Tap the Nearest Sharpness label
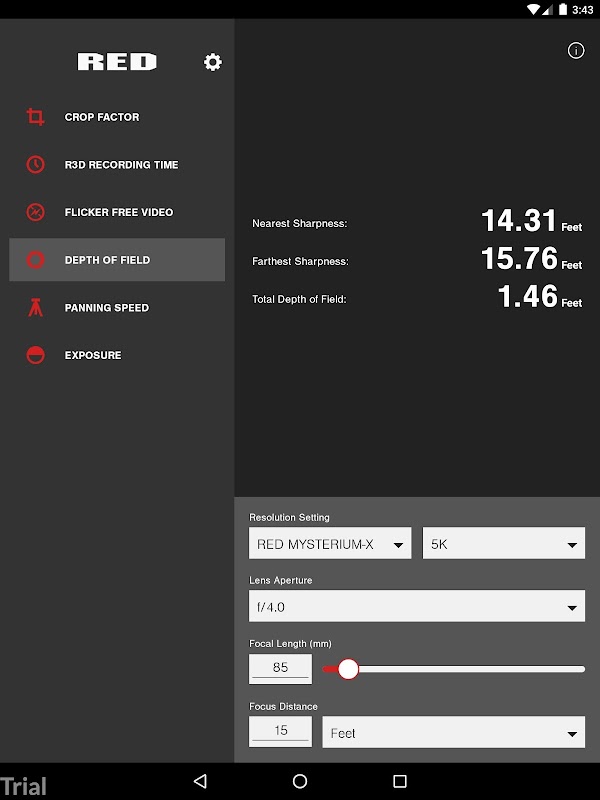 [x=299, y=223]
